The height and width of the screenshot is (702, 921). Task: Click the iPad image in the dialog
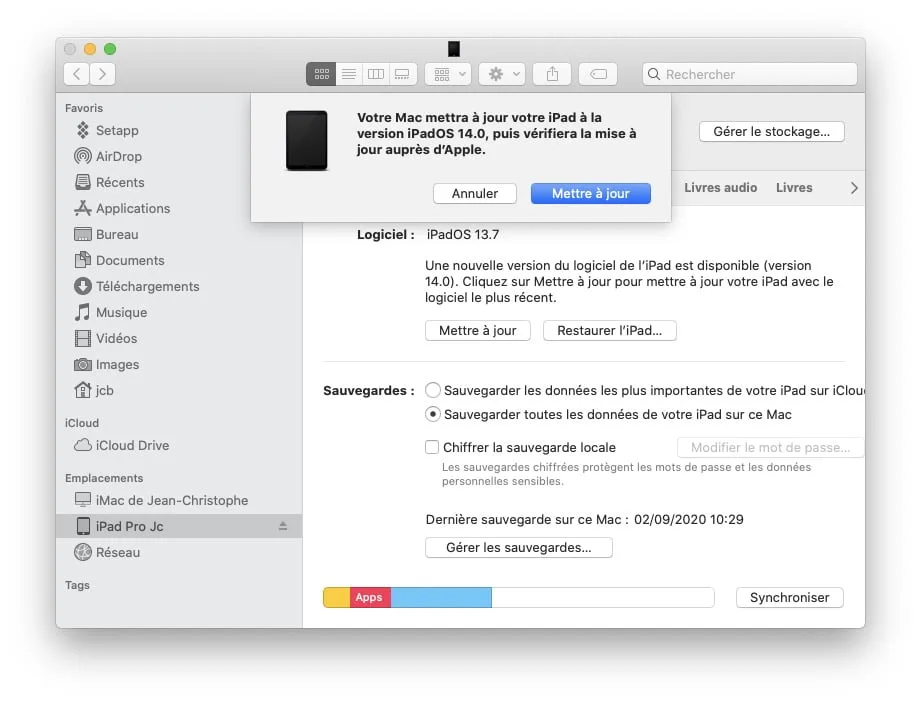click(307, 140)
